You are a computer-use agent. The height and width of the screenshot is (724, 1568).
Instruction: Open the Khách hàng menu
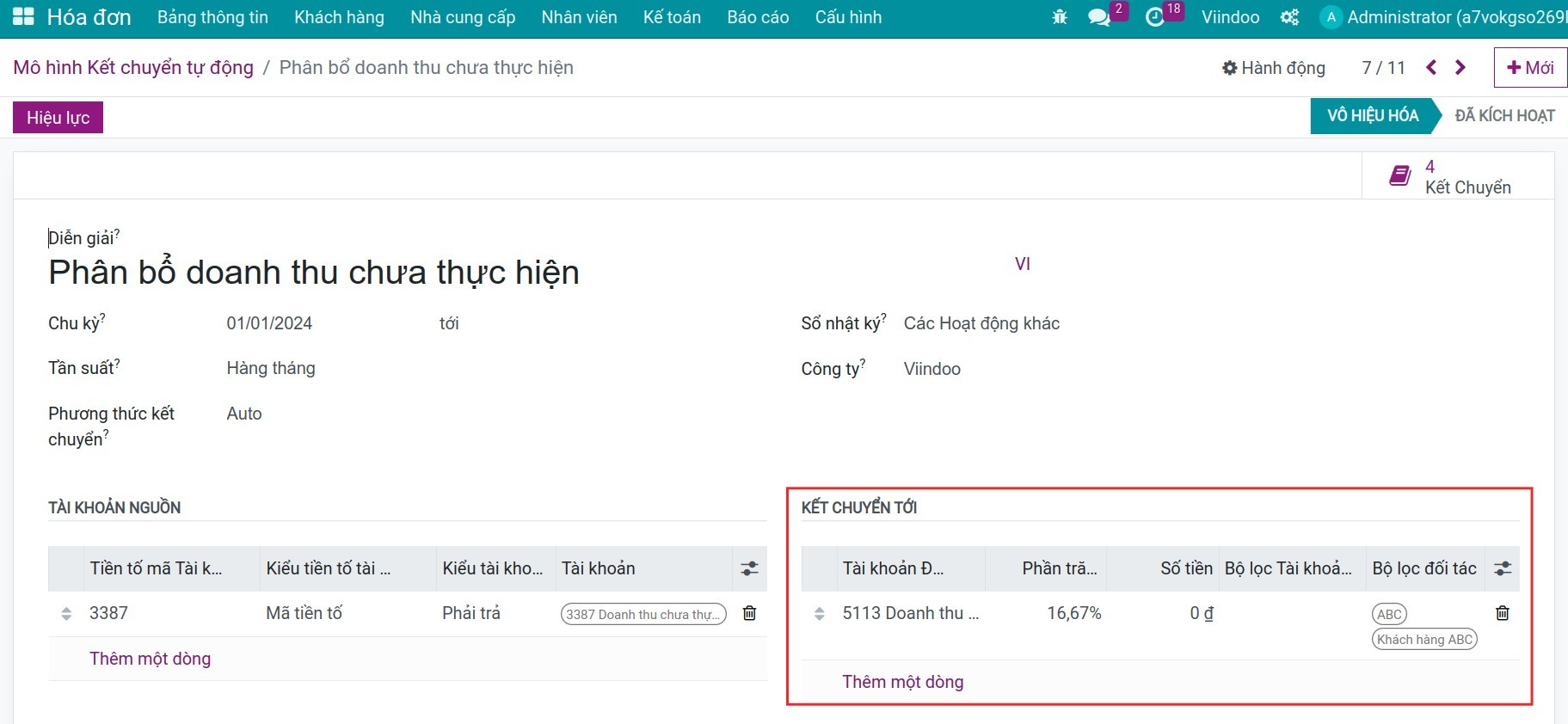pos(339,17)
